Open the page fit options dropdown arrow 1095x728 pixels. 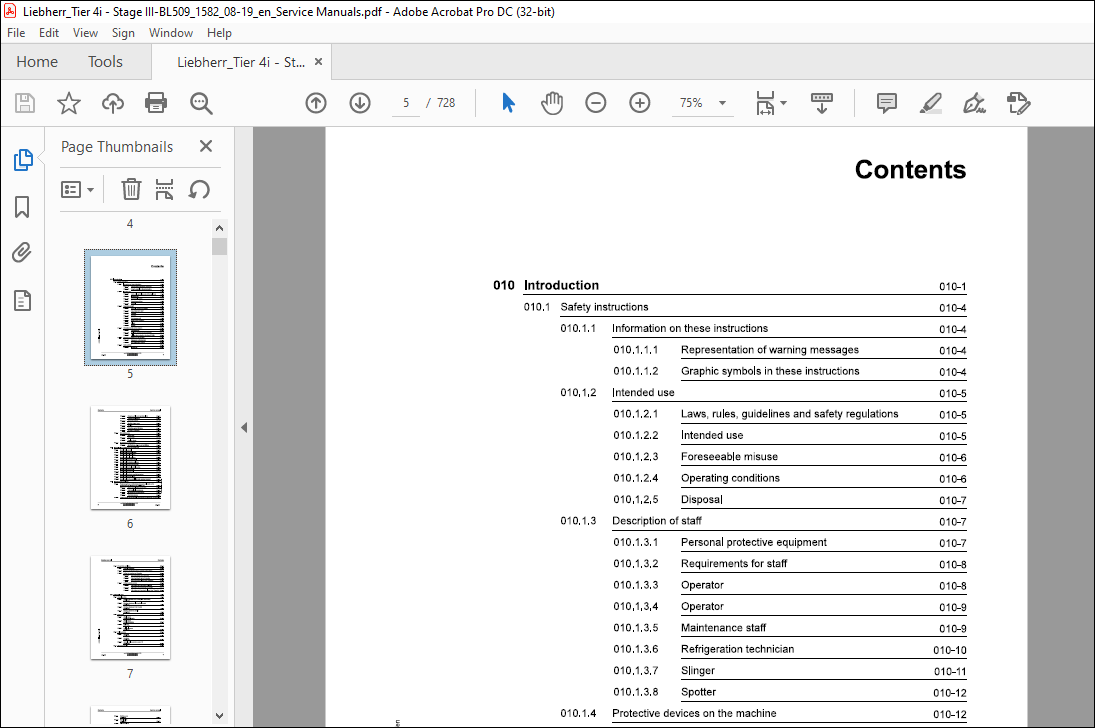tap(784, 103)
